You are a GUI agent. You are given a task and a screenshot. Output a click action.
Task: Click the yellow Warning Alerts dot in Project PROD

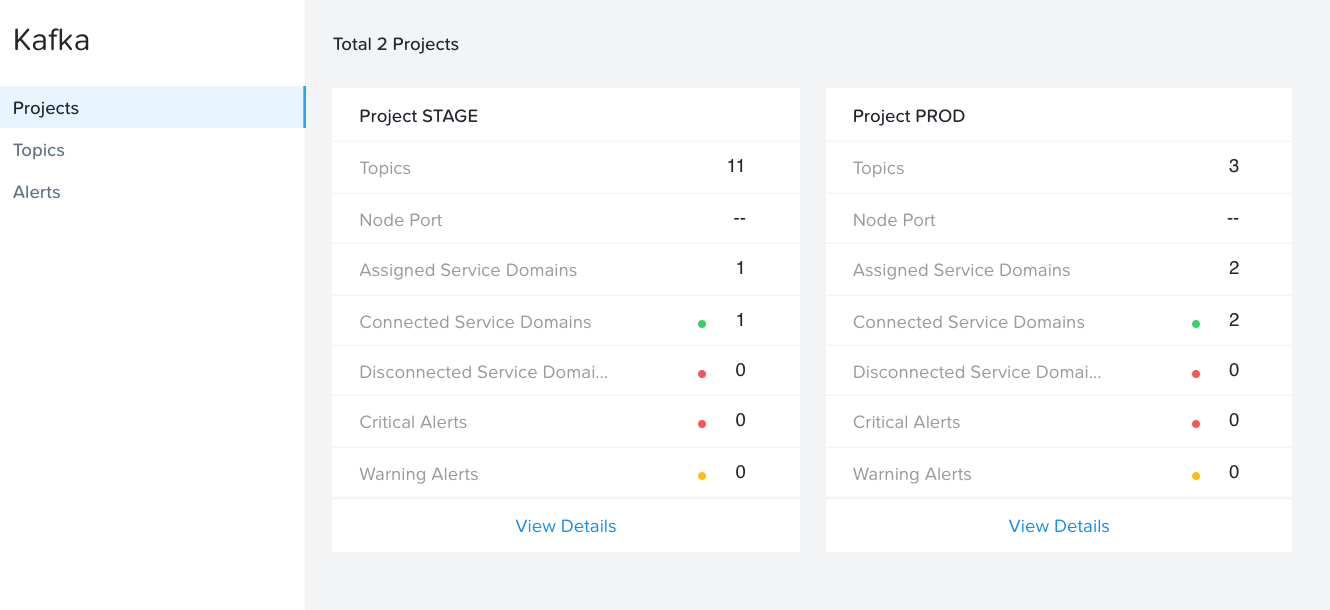[1196, 476]
